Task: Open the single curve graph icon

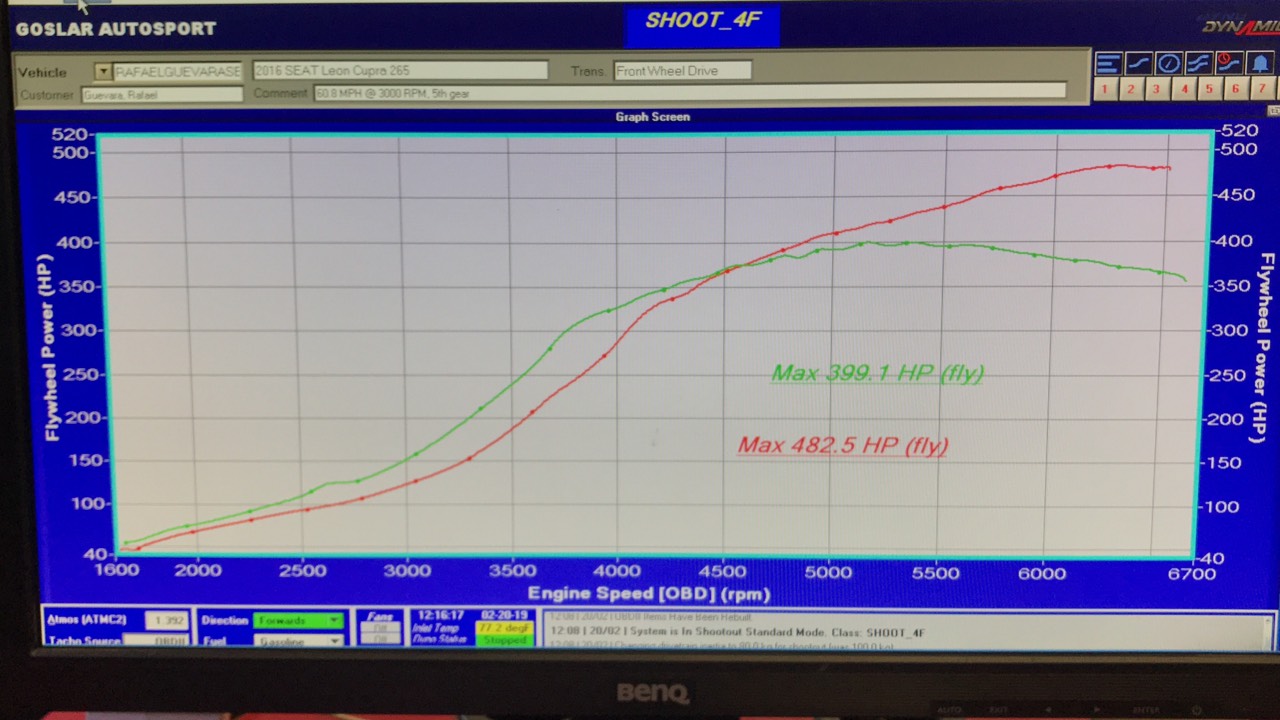Action: [1138, 63]
